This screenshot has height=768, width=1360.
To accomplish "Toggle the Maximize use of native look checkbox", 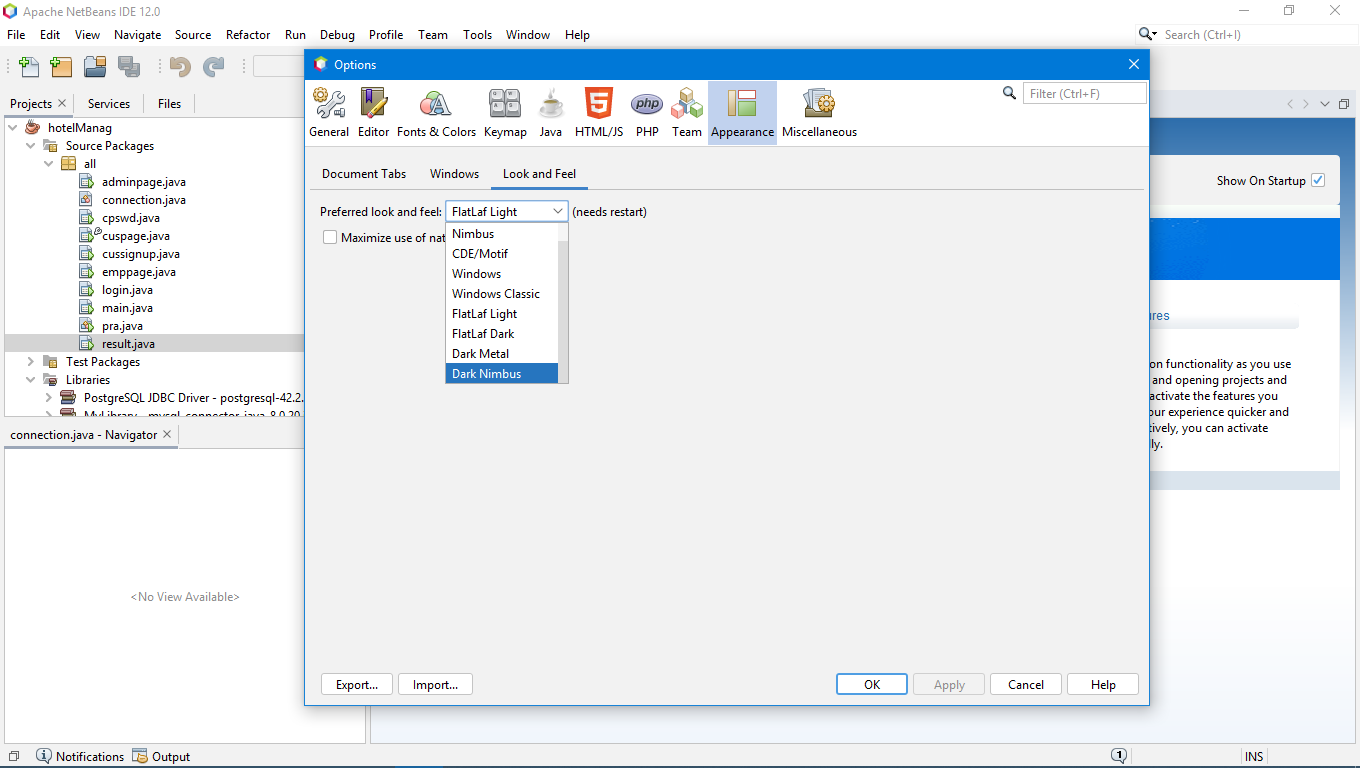I will [330, 238].
